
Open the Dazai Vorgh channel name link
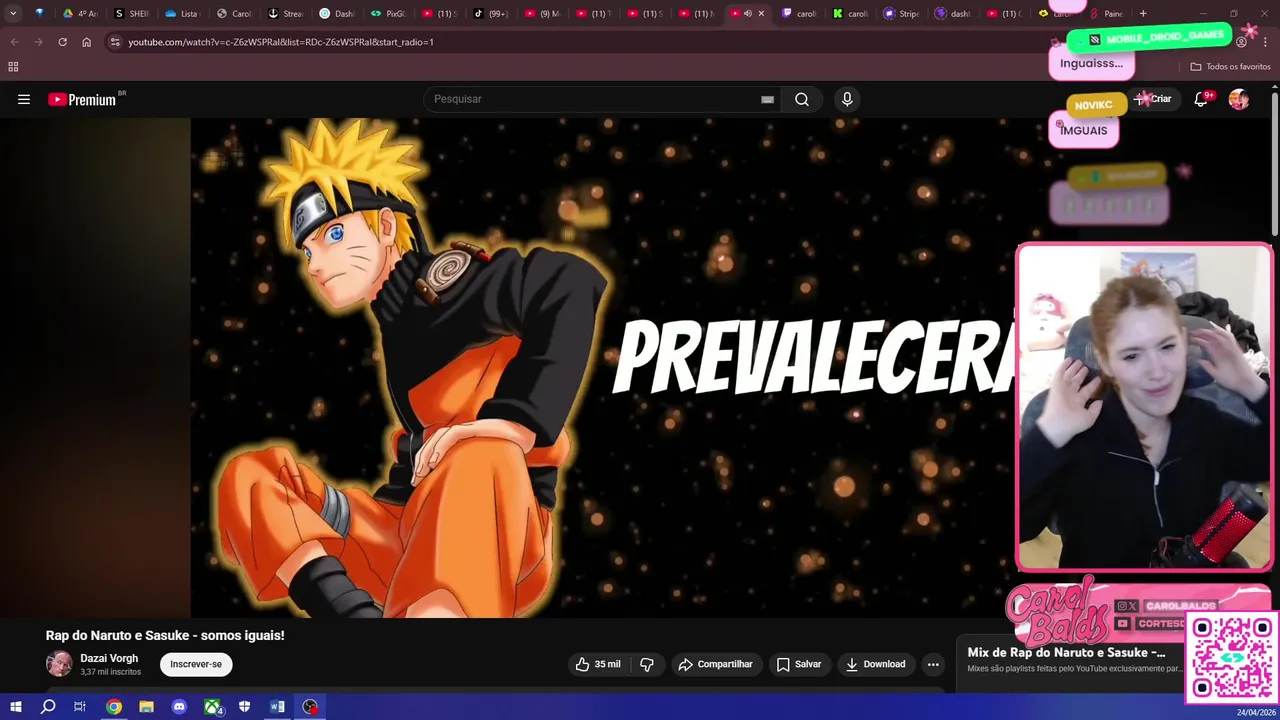click(109, 658)
